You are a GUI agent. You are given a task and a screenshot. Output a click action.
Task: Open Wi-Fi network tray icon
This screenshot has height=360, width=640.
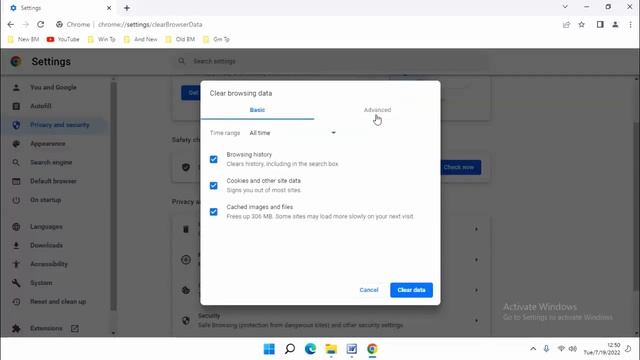point(562,349)
